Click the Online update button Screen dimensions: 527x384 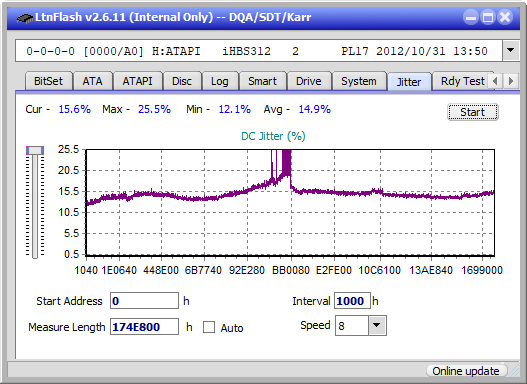point(466,371)
